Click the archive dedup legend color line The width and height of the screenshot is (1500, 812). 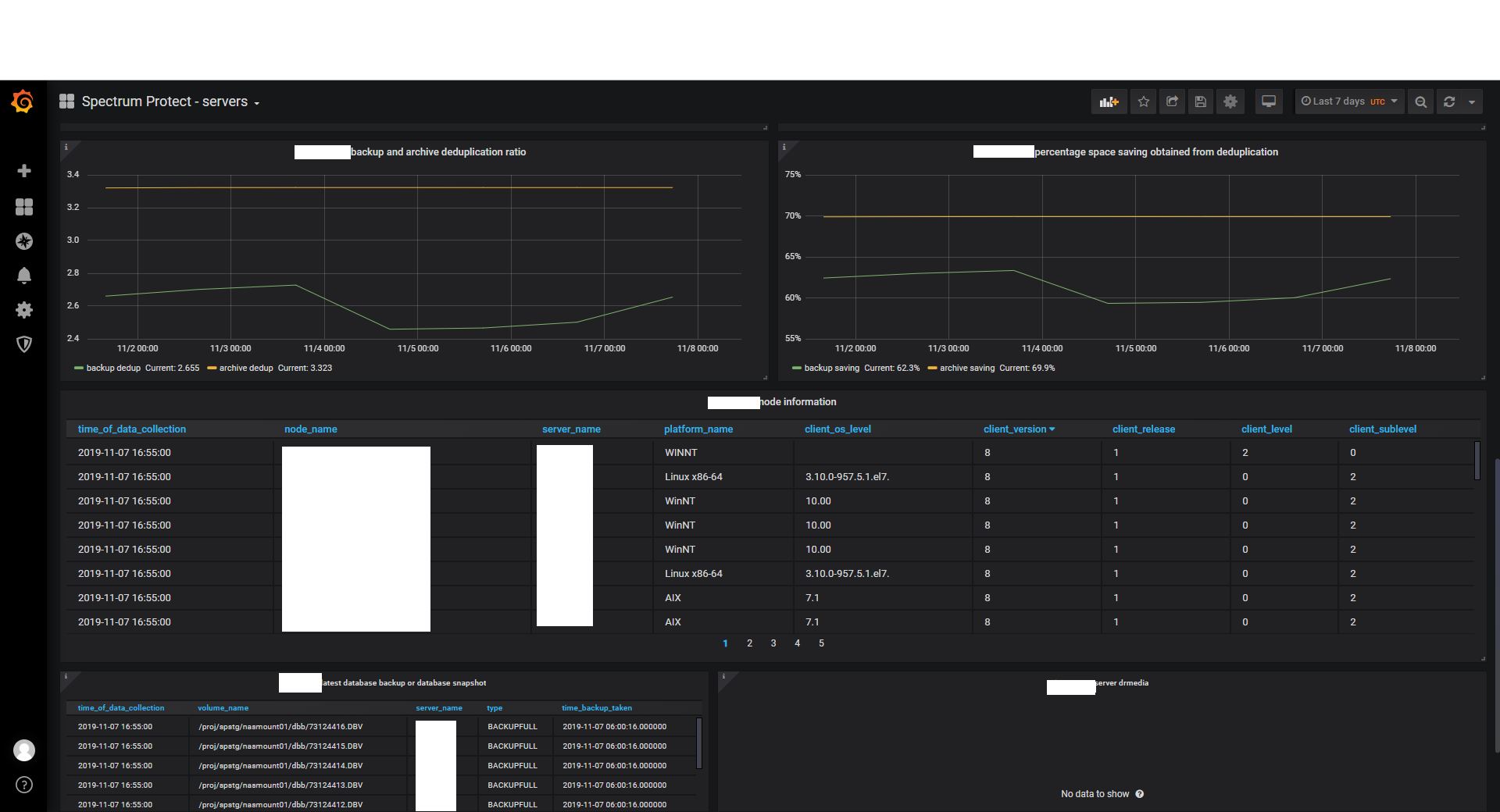[212, 369]
